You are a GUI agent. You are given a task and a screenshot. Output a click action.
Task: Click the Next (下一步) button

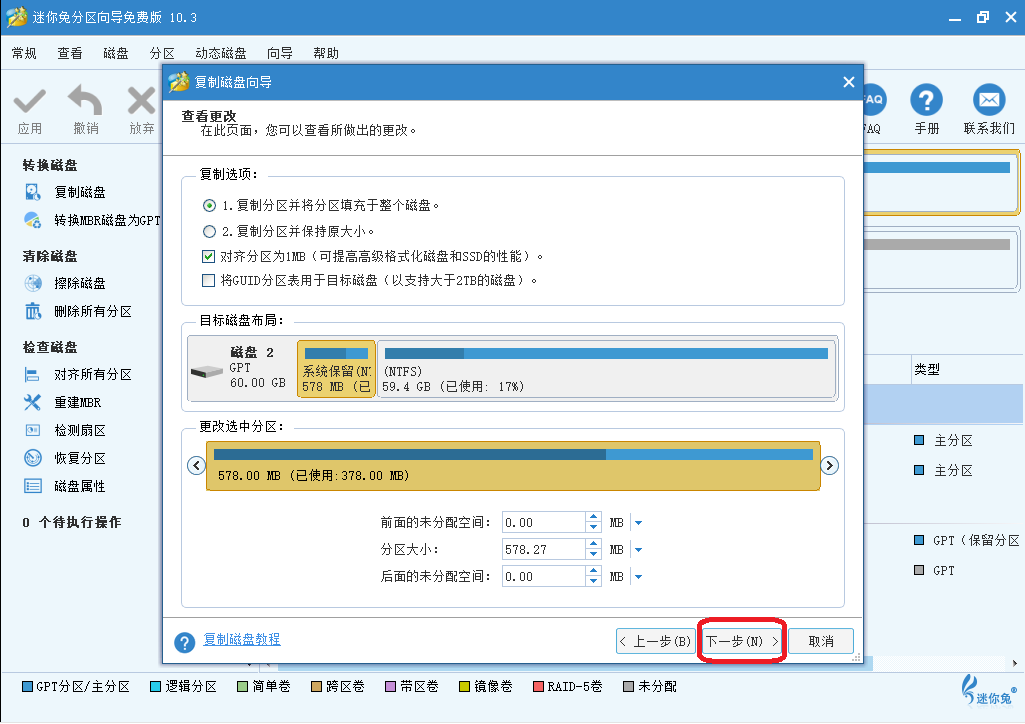(742, 642)
